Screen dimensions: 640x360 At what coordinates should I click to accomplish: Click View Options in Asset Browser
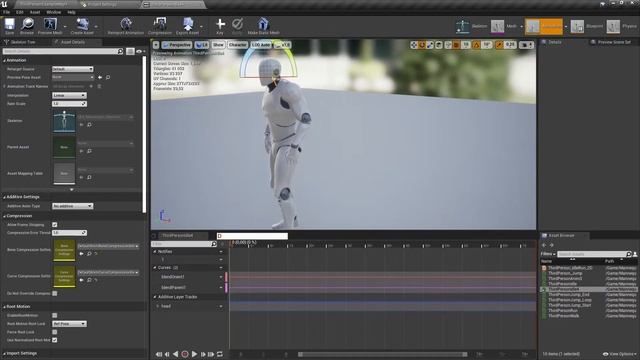(620, 354)
